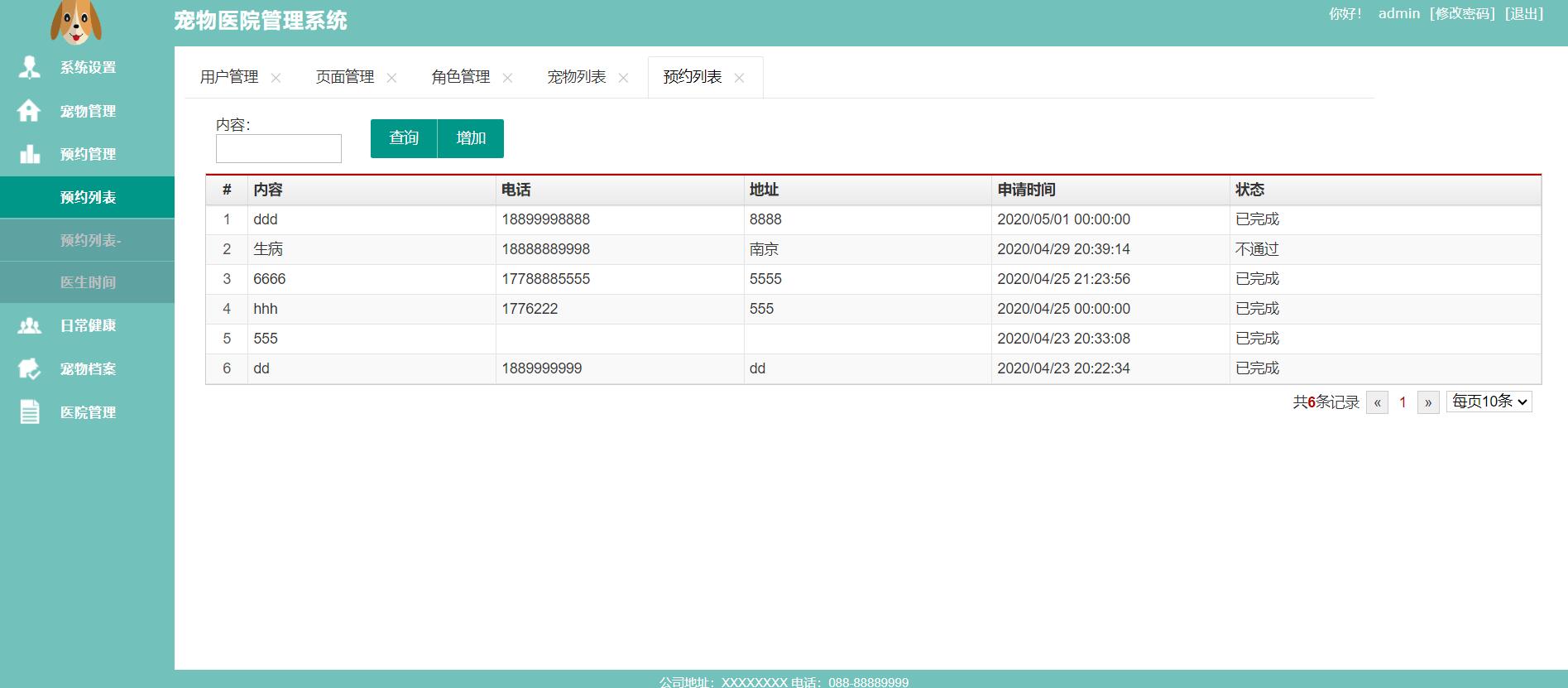Close the 预约列表 tab
The image size is (1568, 688).
(739, 78)
